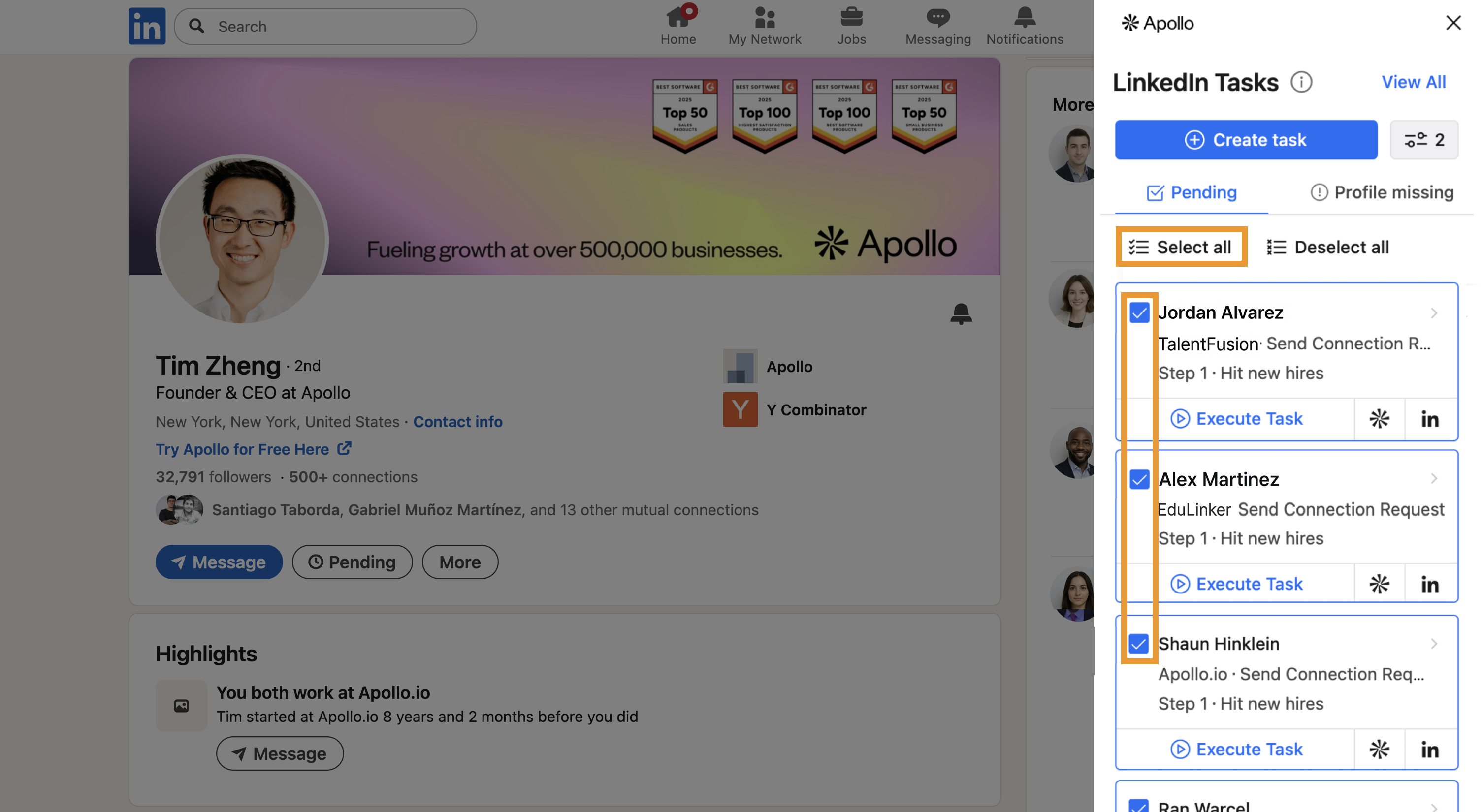Click the Apollo company logo on the profile
This screenshot has height=812, width=1482.
pos(740,366)
